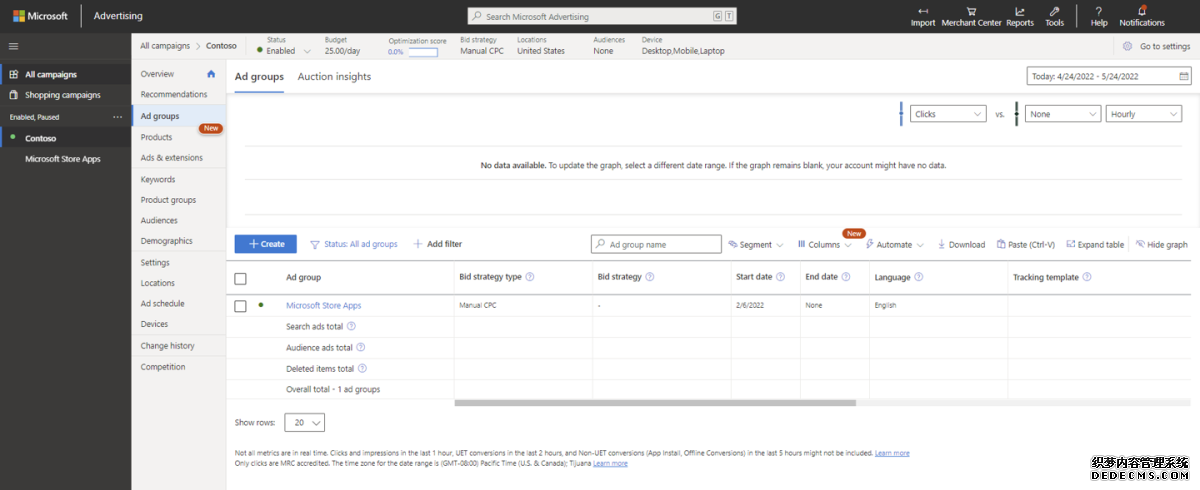This screenshot has width=1200, height=490.
Task: Click the Shopping campaigns bag icon
Action: [x=13, y=95]
